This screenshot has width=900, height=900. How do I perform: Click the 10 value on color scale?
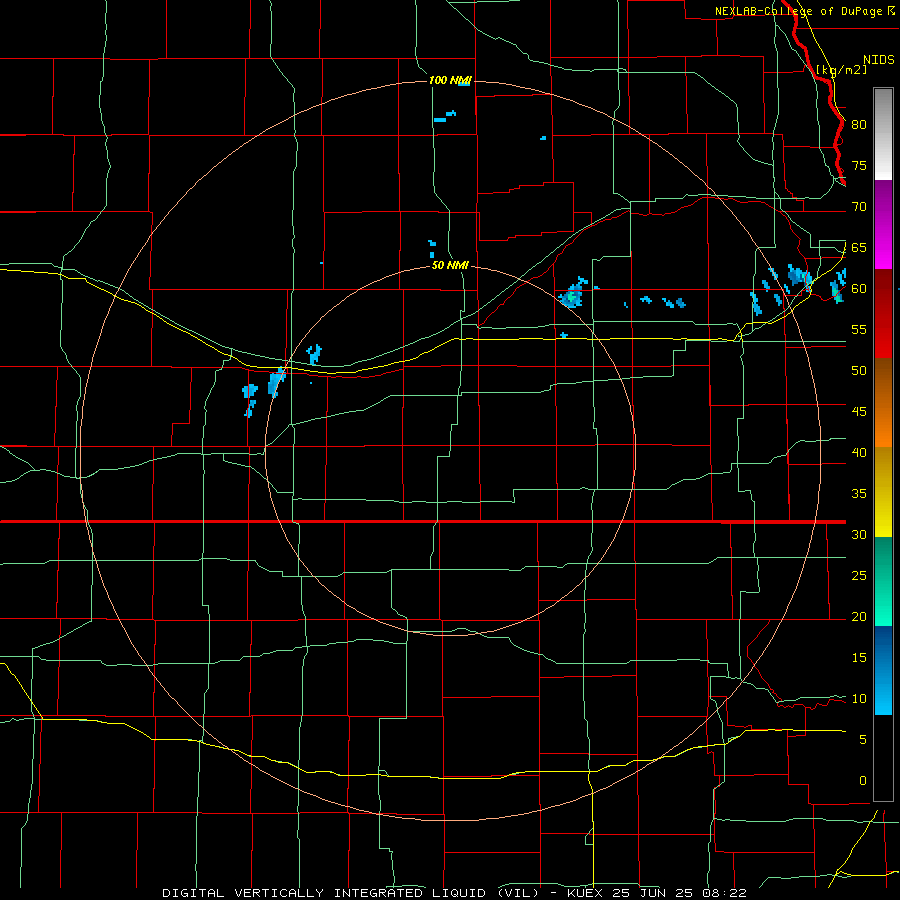(859, 699)
